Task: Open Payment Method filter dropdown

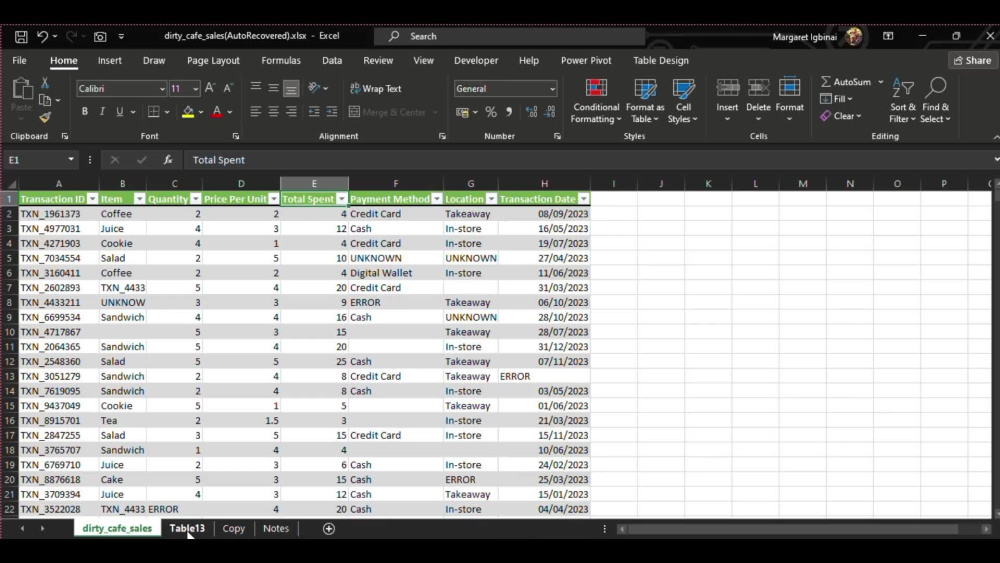Action: point(436,199)
